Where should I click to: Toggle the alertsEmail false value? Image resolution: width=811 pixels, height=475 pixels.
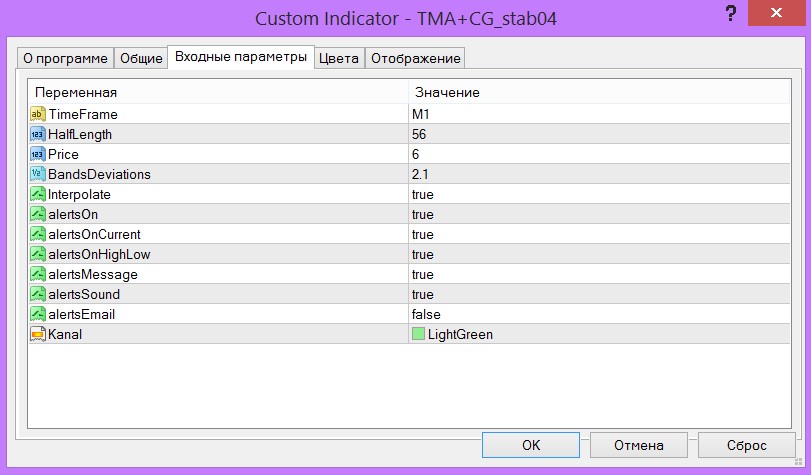click(599, 314)
